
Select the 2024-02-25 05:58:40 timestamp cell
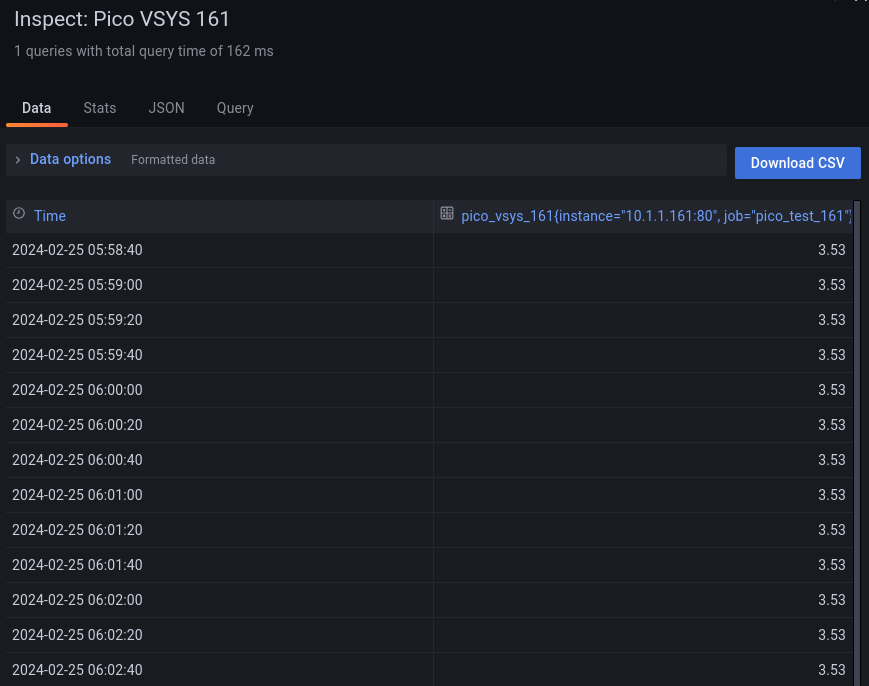(77, 250)
